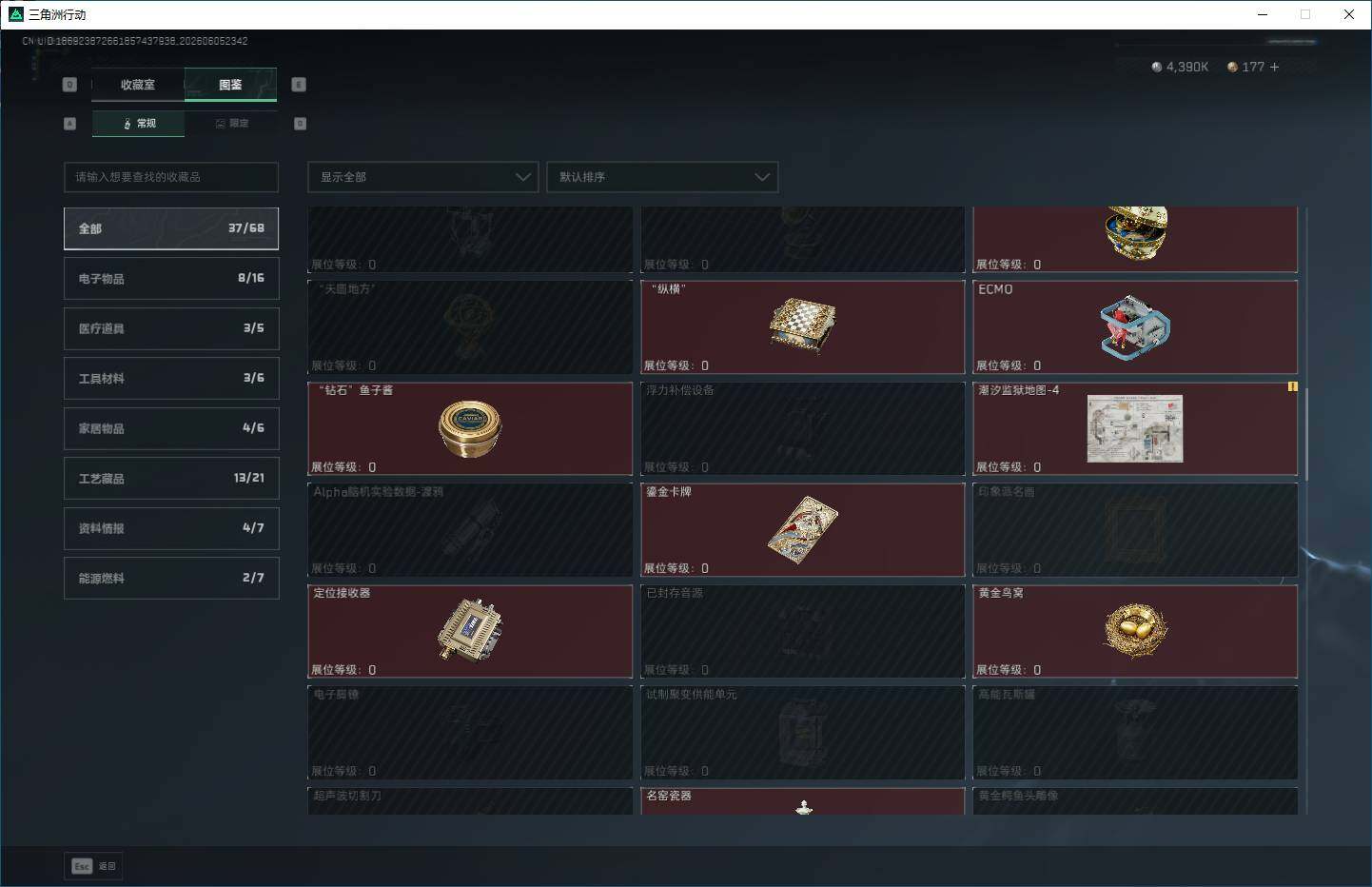Select the 能源燃料 category
Screen dimensions: 1372x887
tap(171, 578)
